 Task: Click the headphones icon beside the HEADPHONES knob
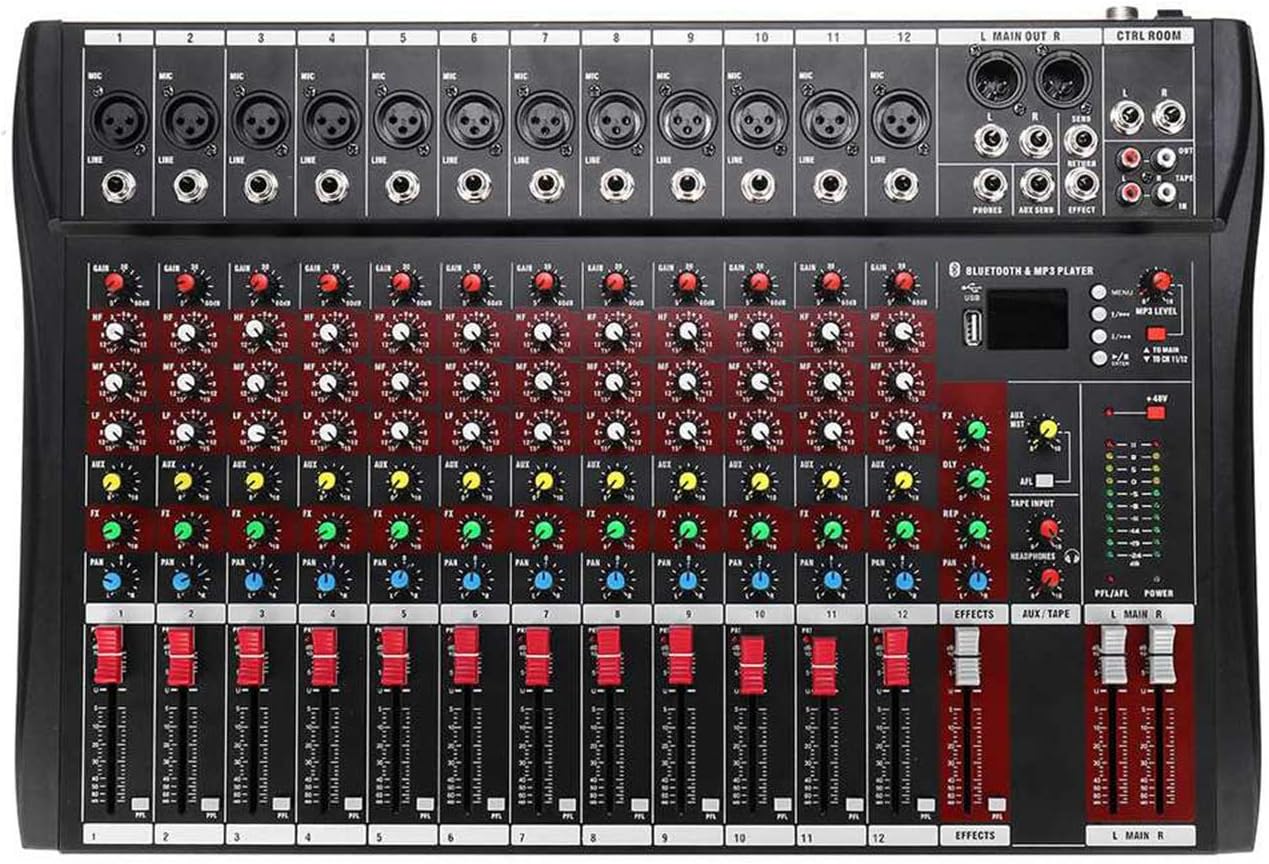(1072, 556)
